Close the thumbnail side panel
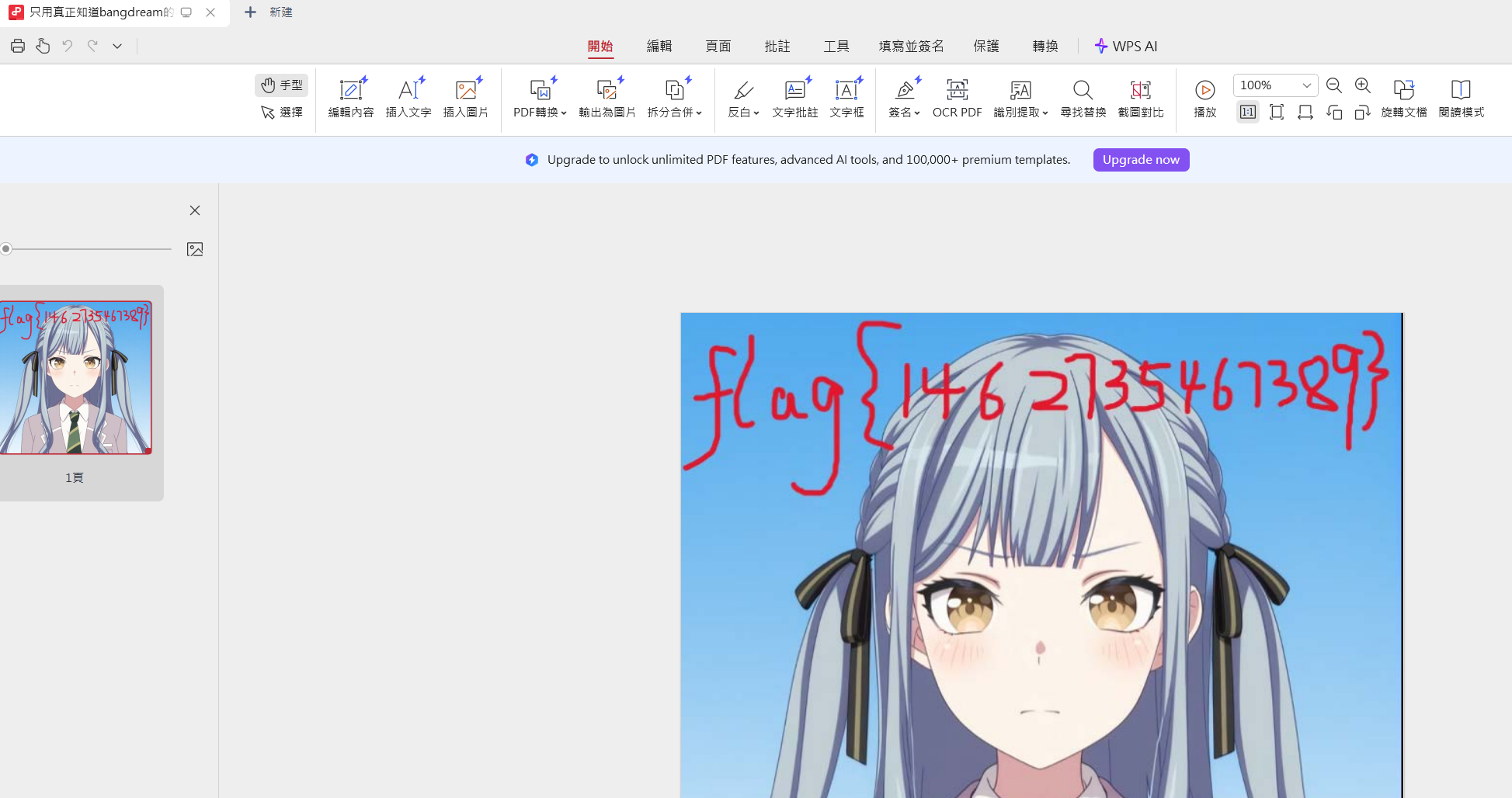 (x=195, y=210)
